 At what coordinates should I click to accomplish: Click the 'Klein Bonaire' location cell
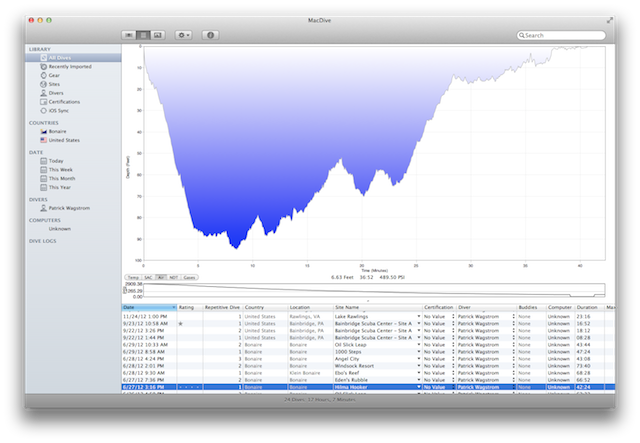click(x=304, y=373)
